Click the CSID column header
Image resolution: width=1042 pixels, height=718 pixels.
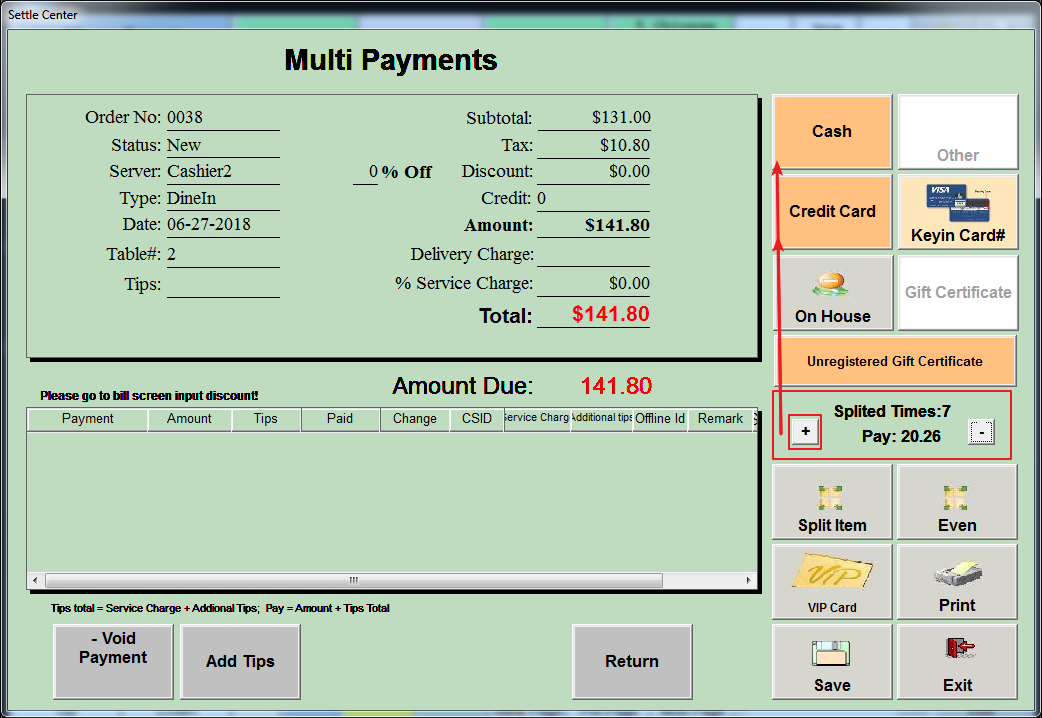(476, 419)
